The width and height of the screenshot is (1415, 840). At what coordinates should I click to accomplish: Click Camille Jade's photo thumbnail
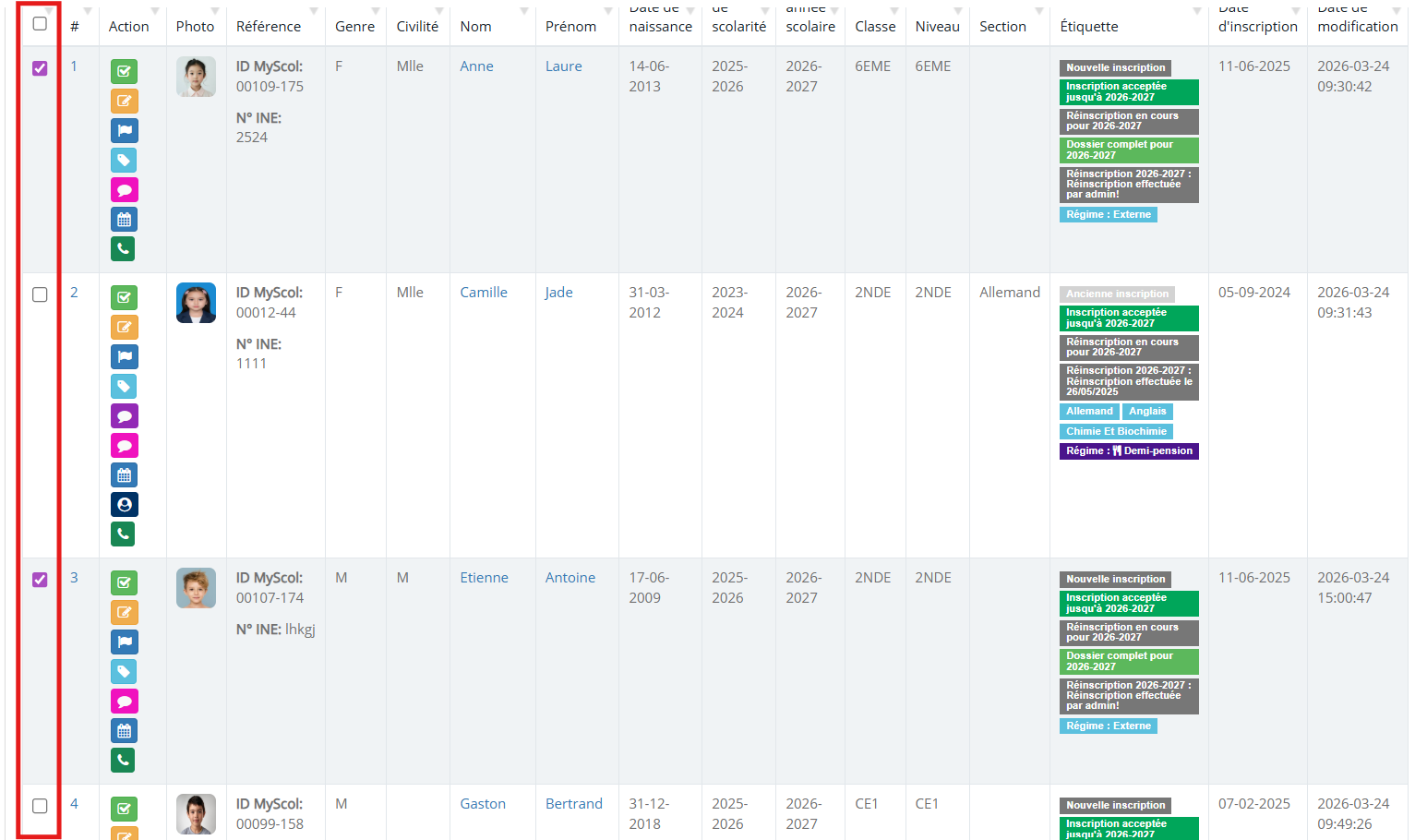pyautogui.click(x=196, y=303)
